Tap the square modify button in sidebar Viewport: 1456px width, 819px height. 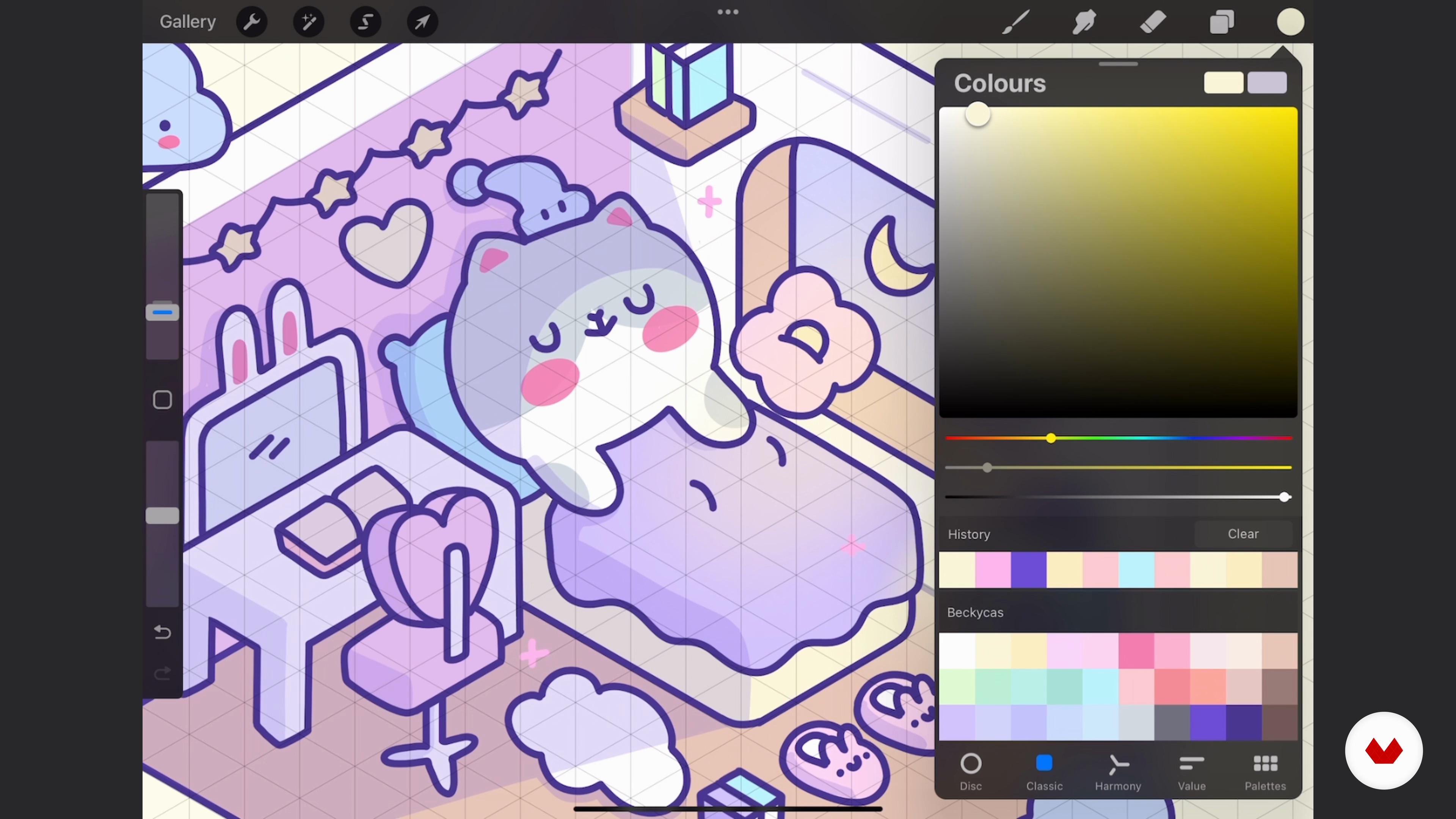[x=162, y=400]
